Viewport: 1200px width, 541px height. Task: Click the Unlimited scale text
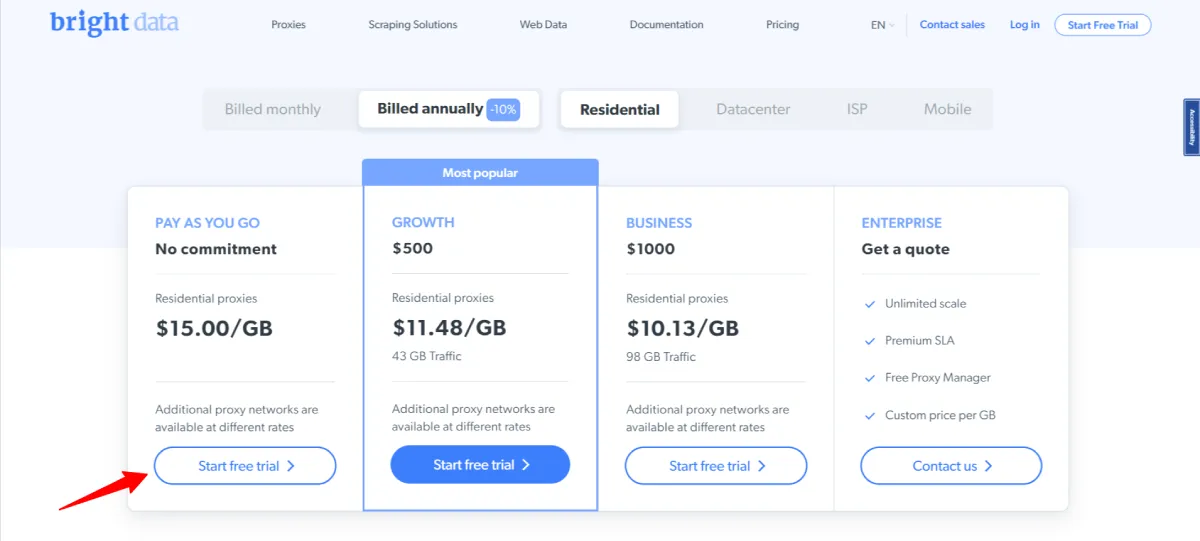[x=926, y=304]
